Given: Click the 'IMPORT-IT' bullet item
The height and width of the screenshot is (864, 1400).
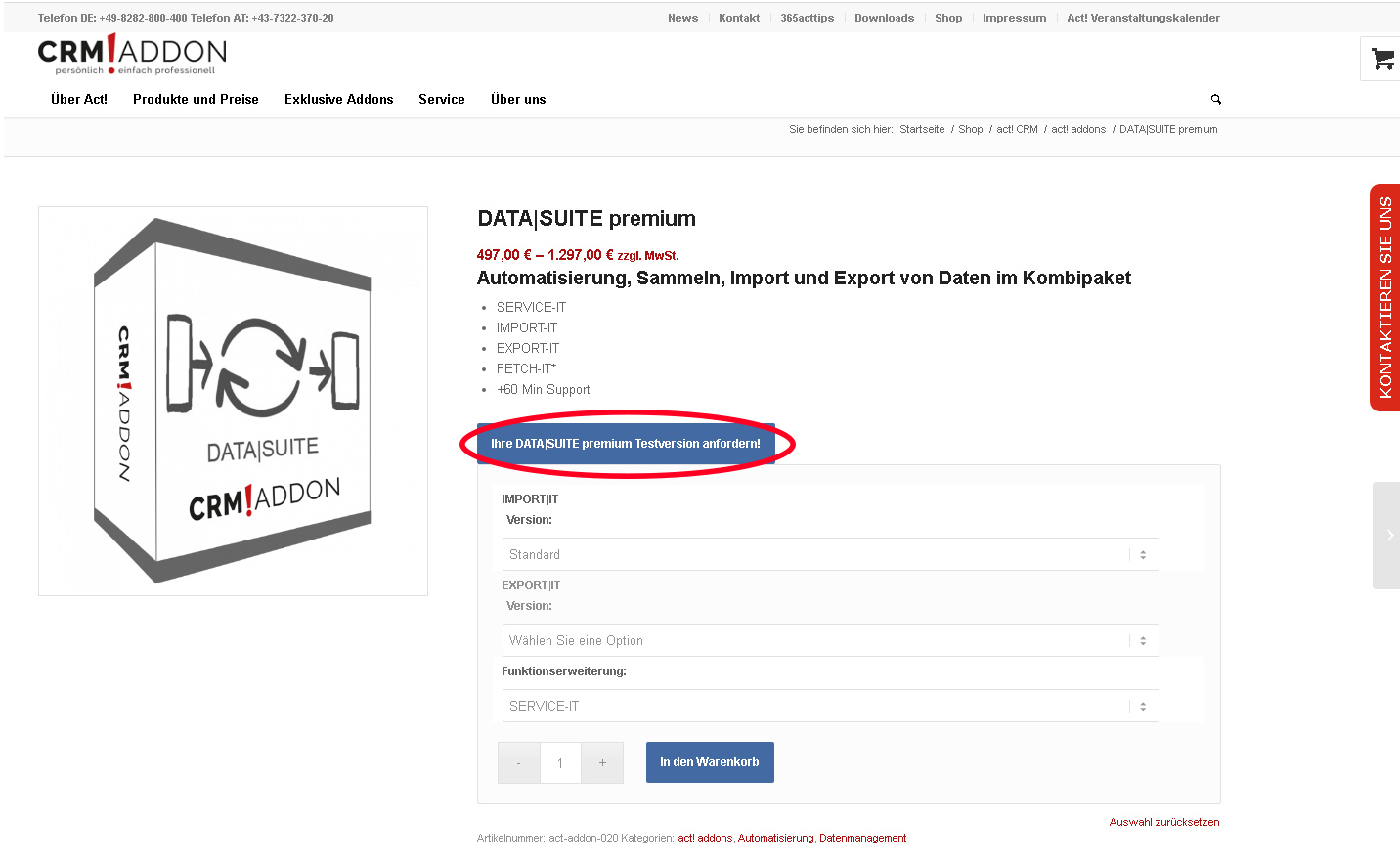Looking at the screenshot, I should tap(527, 327).
